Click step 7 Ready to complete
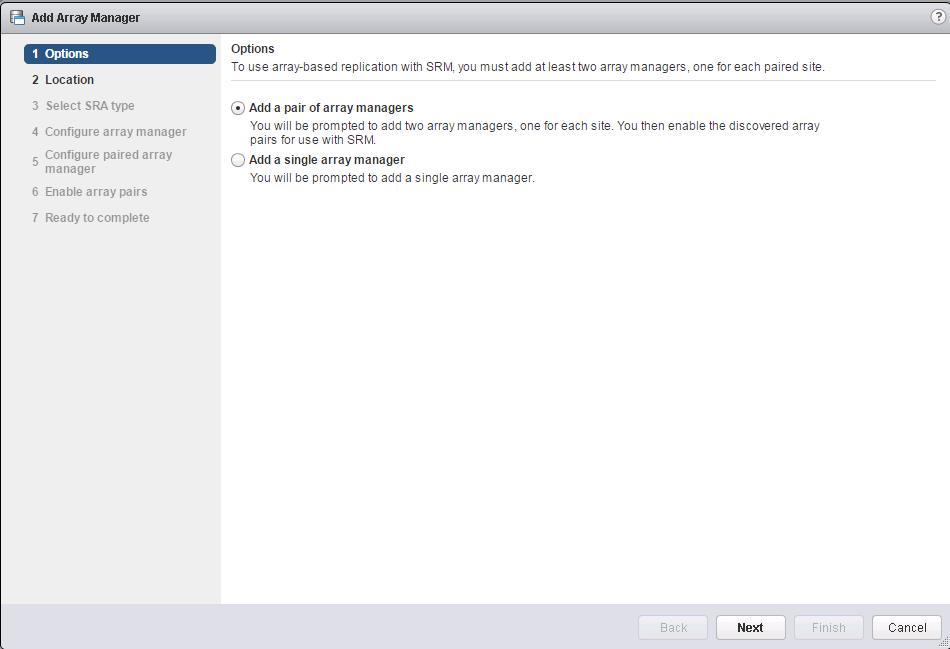Image resolution: width=950 pixels, height=649 pixels. 90,218
